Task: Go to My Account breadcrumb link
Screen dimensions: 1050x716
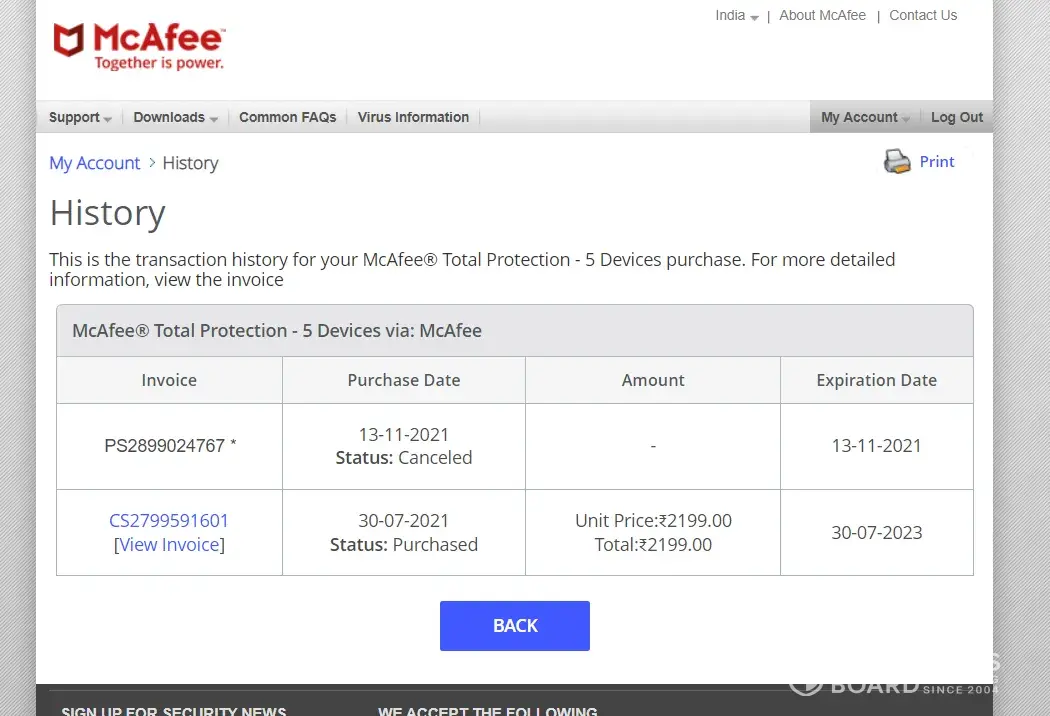Action: click(x=95, y=163)
